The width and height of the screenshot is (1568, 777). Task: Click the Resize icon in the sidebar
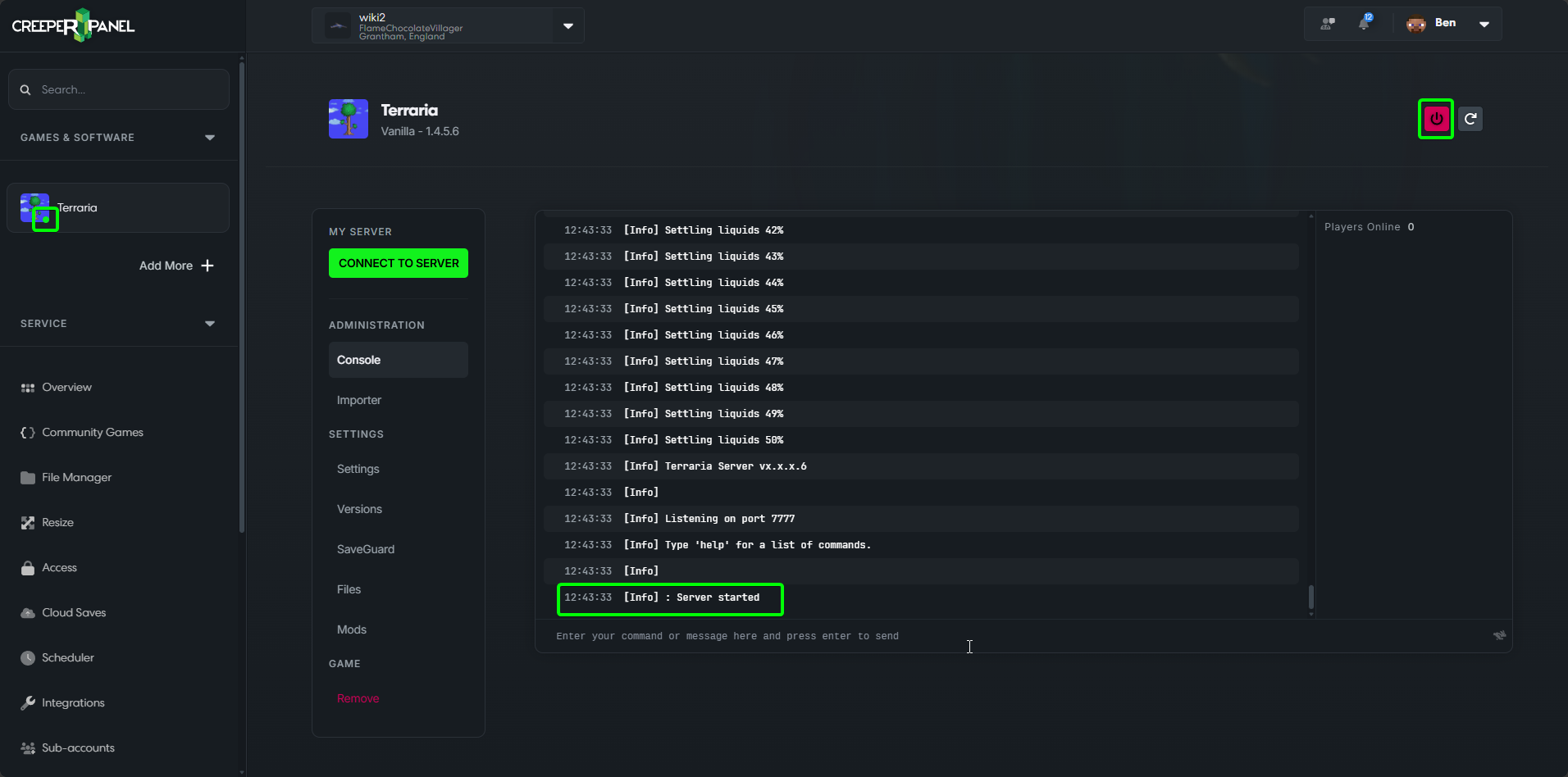(x=28, y=523)
